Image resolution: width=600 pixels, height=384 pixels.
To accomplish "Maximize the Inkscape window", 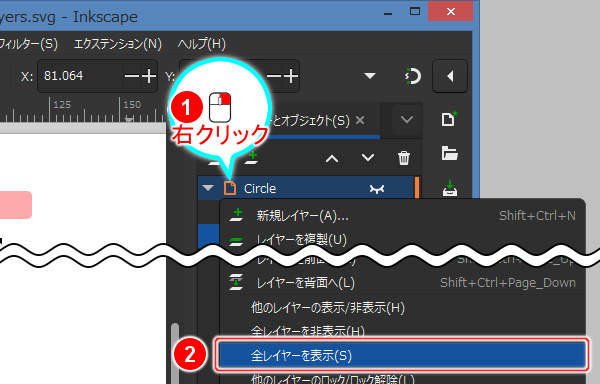I will (x=415, y=11).
